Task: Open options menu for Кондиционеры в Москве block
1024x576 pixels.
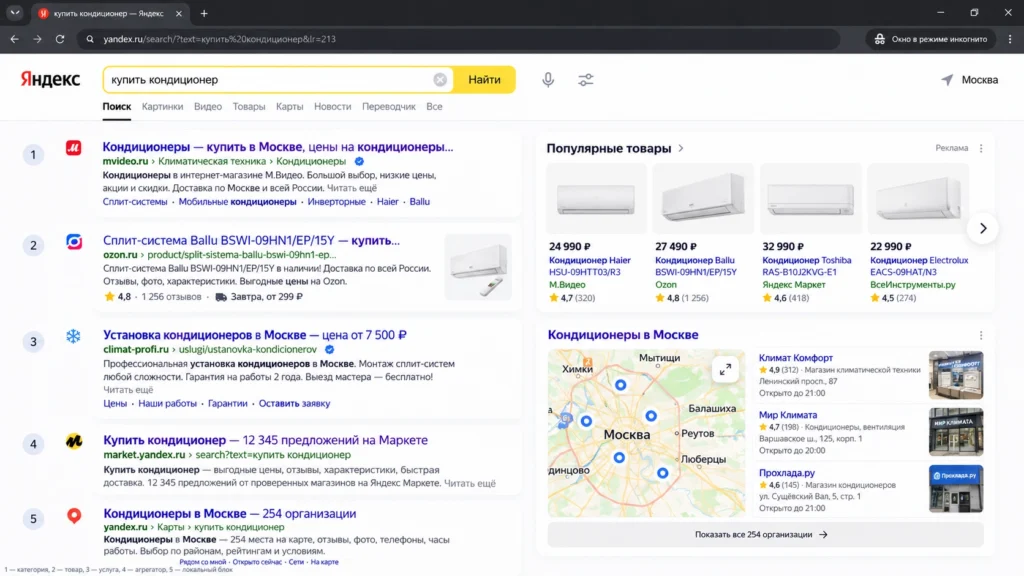Action: click(x=981, y=335)
